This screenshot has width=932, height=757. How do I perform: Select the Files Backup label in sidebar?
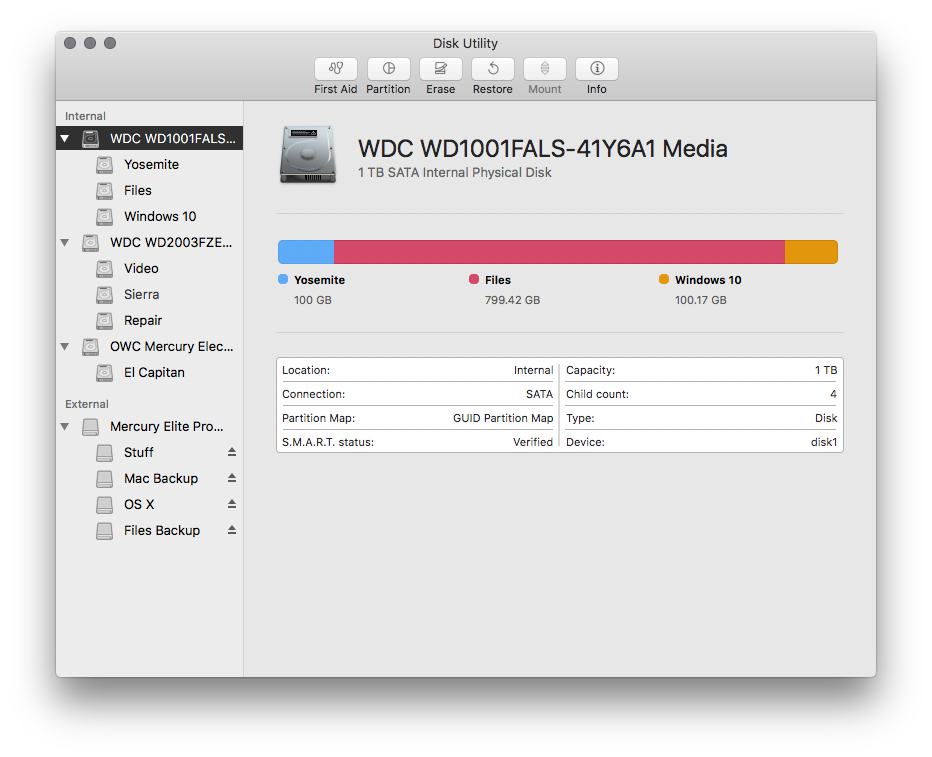[x=162, y=531]
